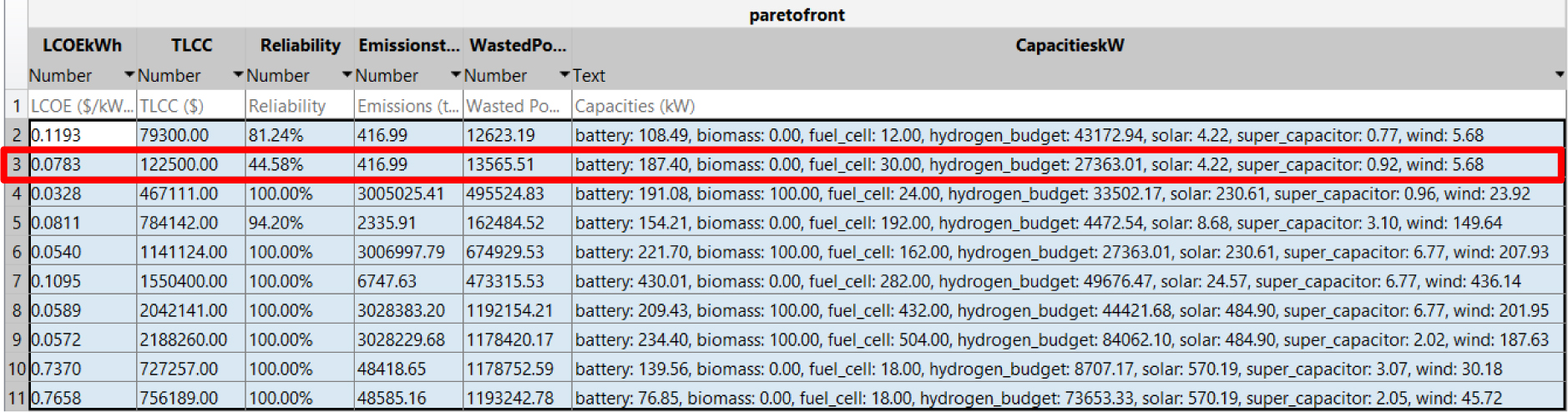1568x412 pixels.
Task: Open the LCOEkWh column type dropdown
Action: tap(129, 75)
